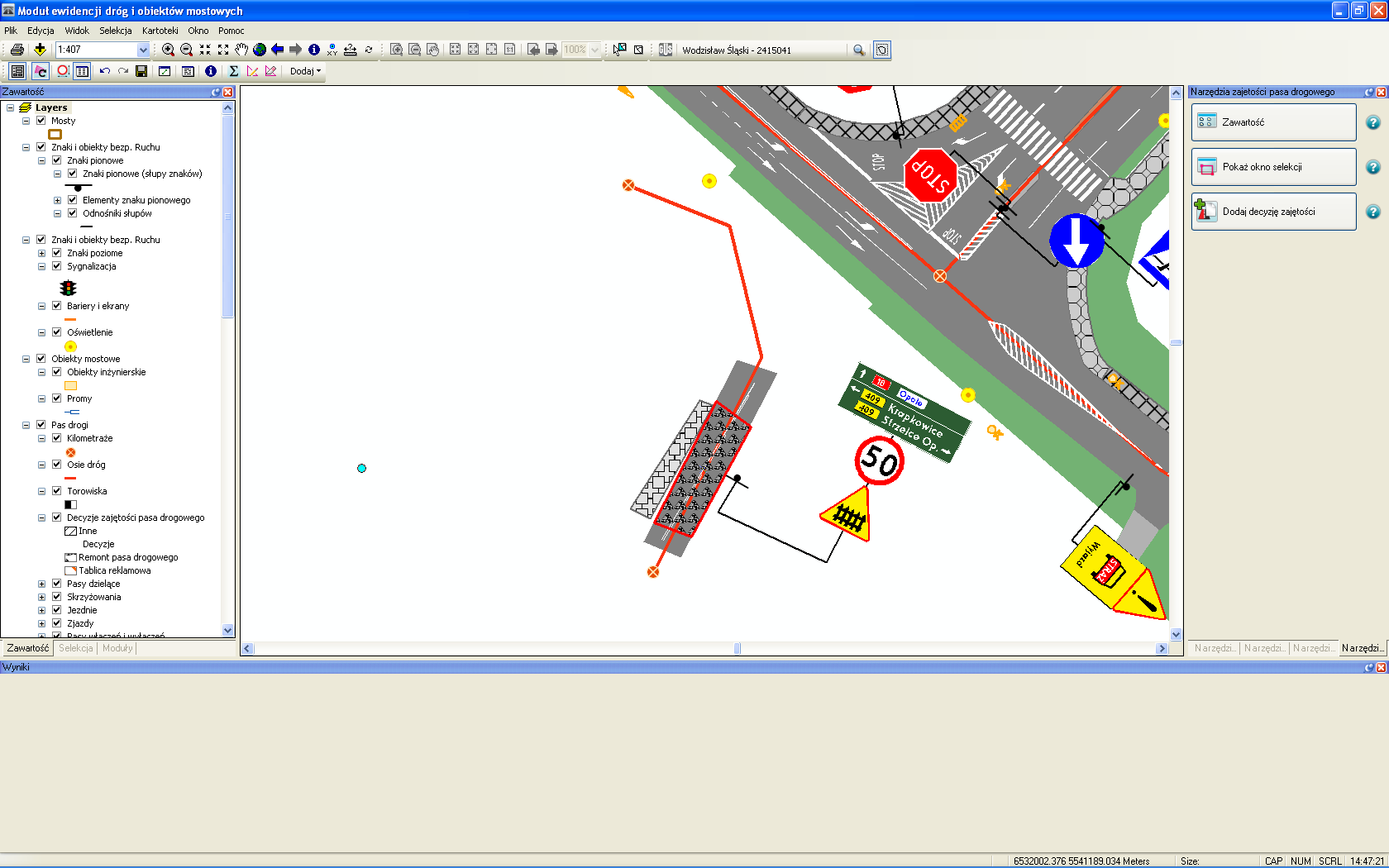Expand the Pasy dzielące node

pos(41,584)
